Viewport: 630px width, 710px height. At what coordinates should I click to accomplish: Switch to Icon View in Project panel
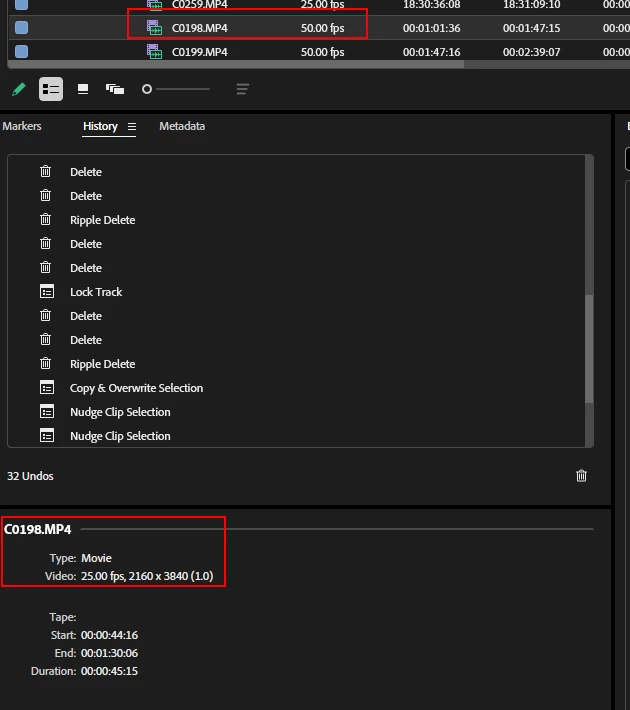(83, 89)
